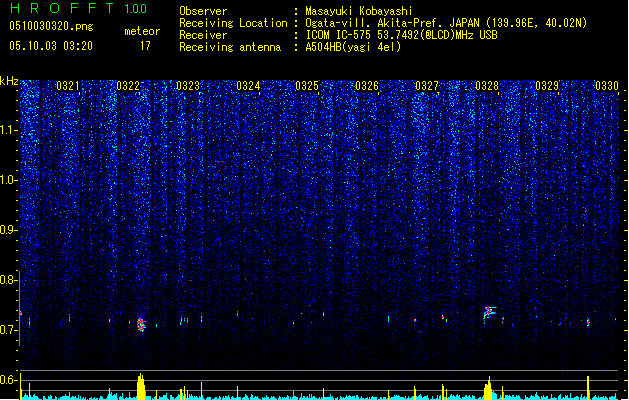Click the tall yellow power peak below 0322

pos(140,386)
